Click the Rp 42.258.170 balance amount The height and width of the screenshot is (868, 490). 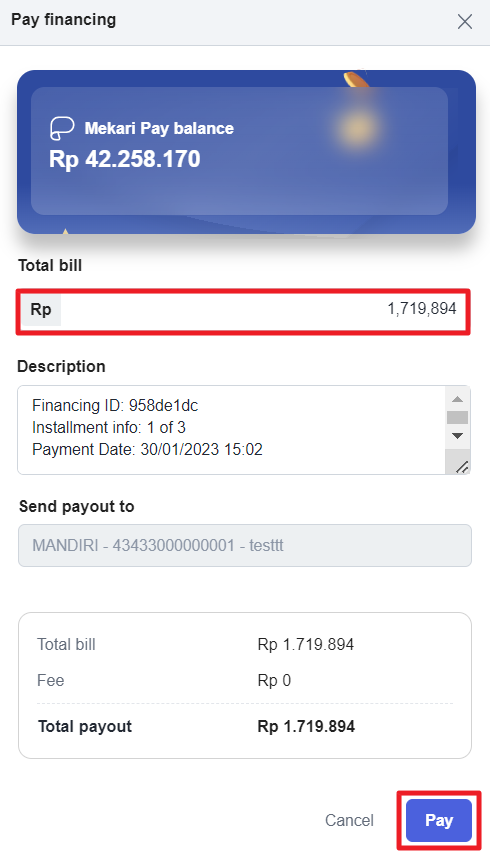pos(125,159)
